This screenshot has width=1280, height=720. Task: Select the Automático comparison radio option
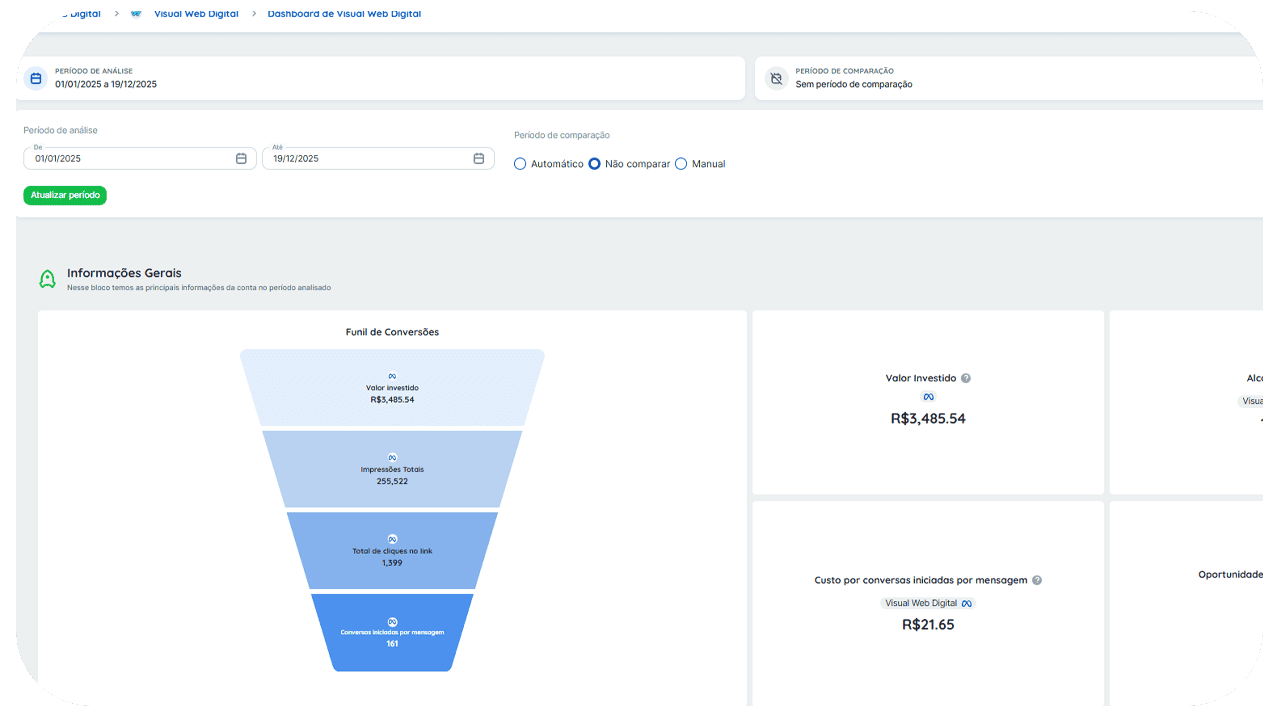coord(520,164)
